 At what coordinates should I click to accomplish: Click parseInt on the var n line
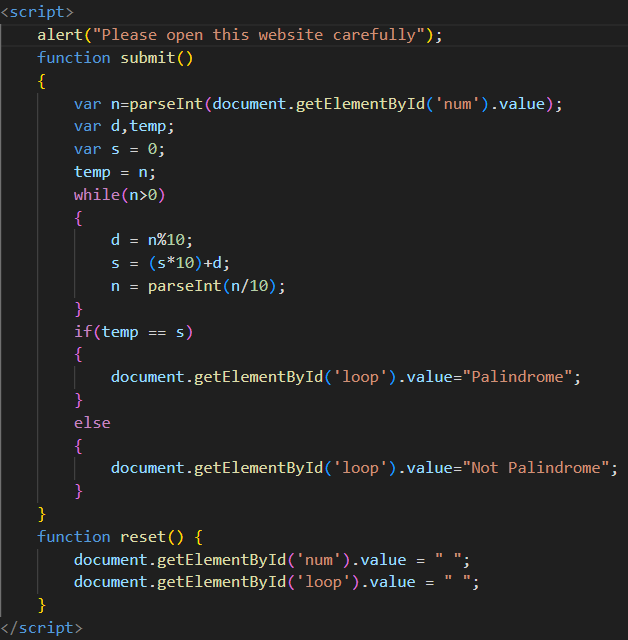tap(175, 103)
